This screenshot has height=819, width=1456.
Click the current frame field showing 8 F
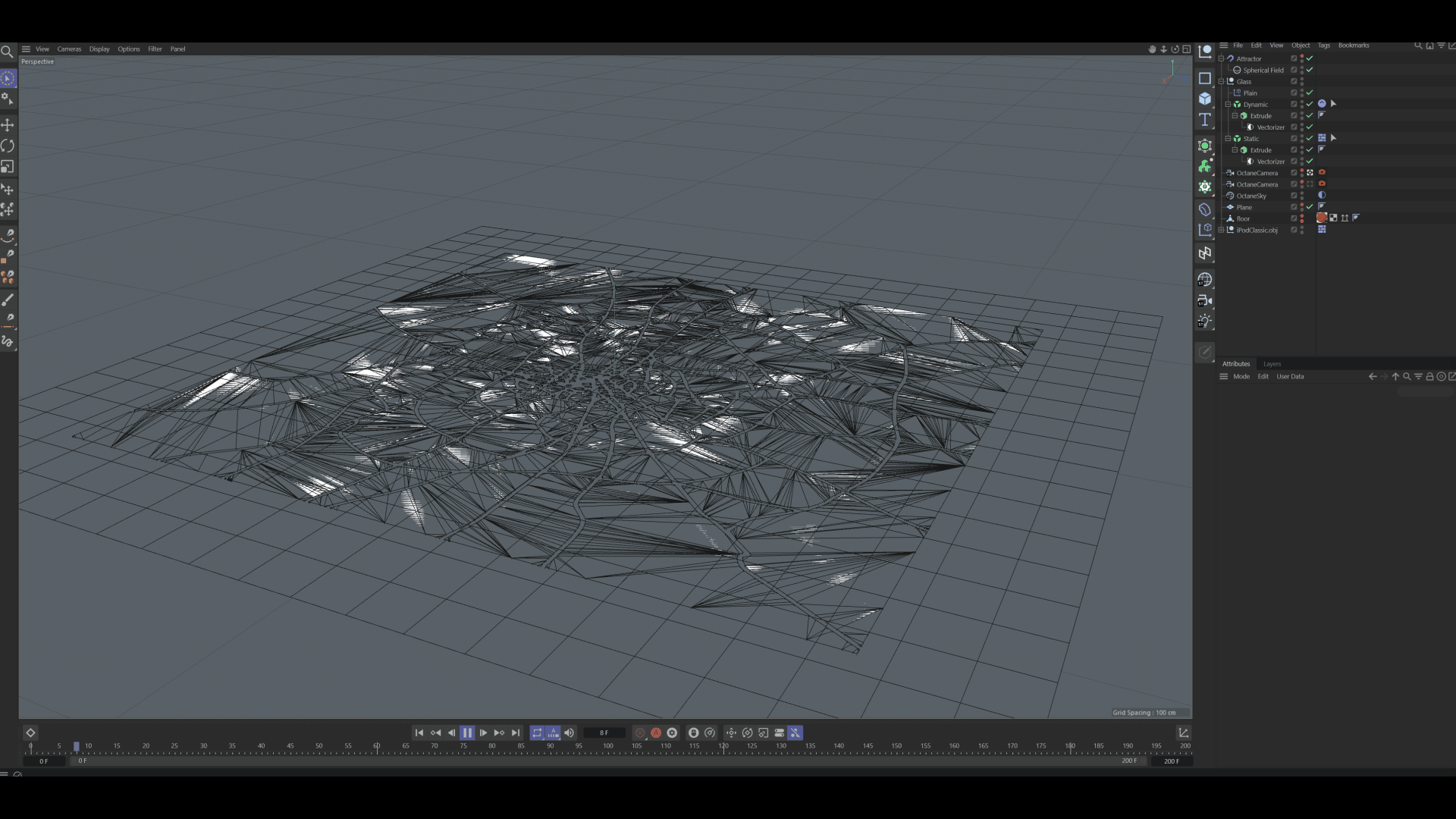coord(604,733)
